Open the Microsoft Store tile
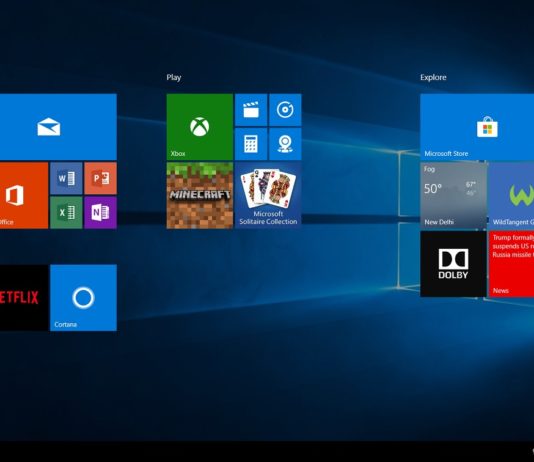 477,127
